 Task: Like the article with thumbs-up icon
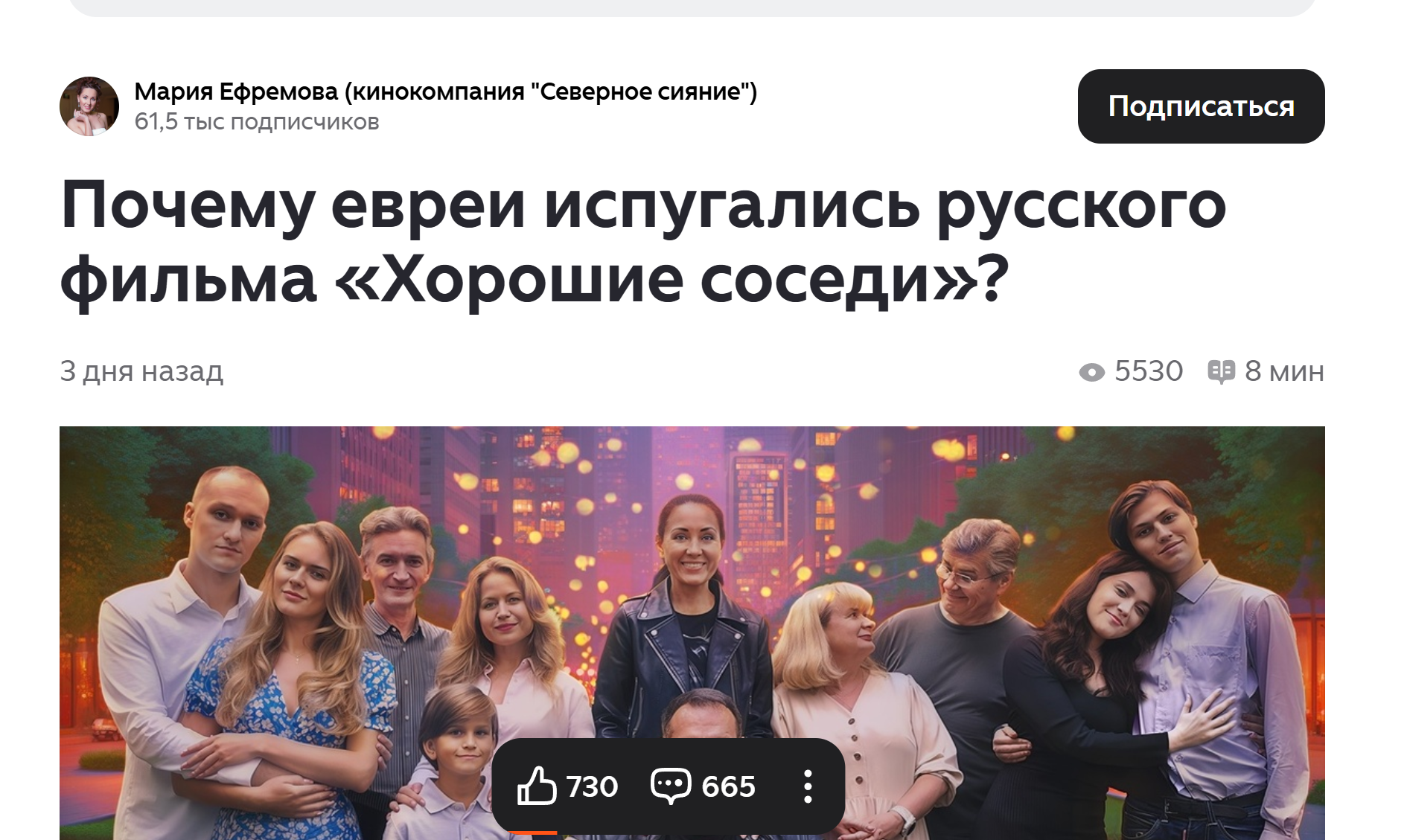click(537, 786)
